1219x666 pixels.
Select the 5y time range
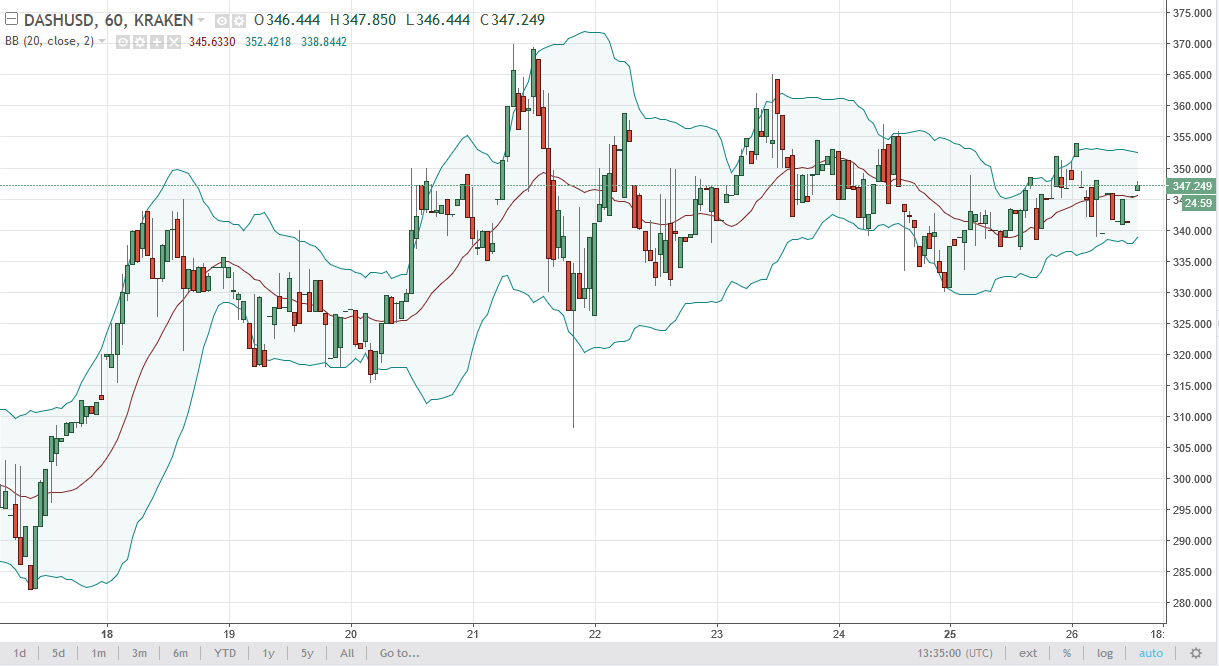307,653
